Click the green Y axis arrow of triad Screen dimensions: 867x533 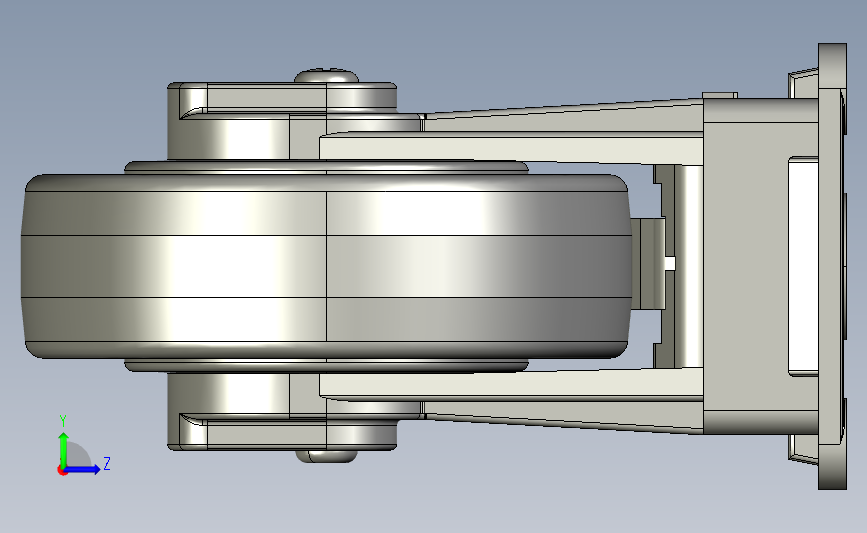click(63, 449)
